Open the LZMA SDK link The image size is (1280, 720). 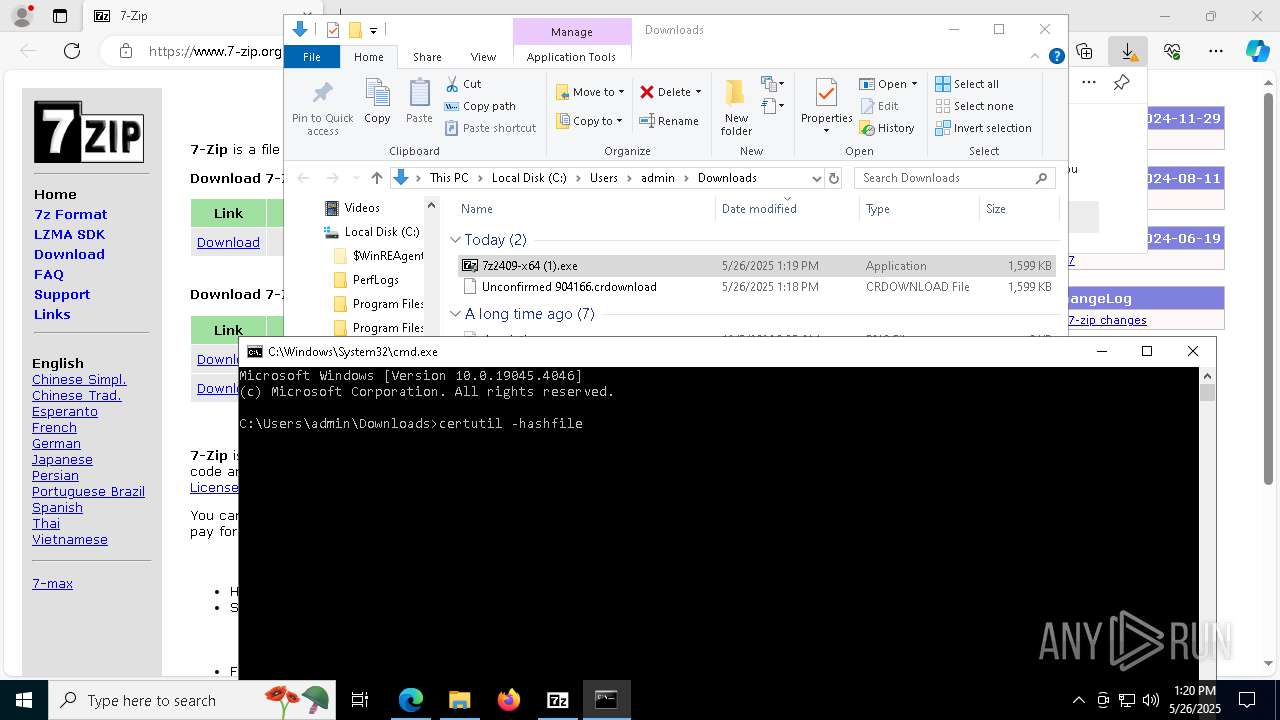click(69, 234)
